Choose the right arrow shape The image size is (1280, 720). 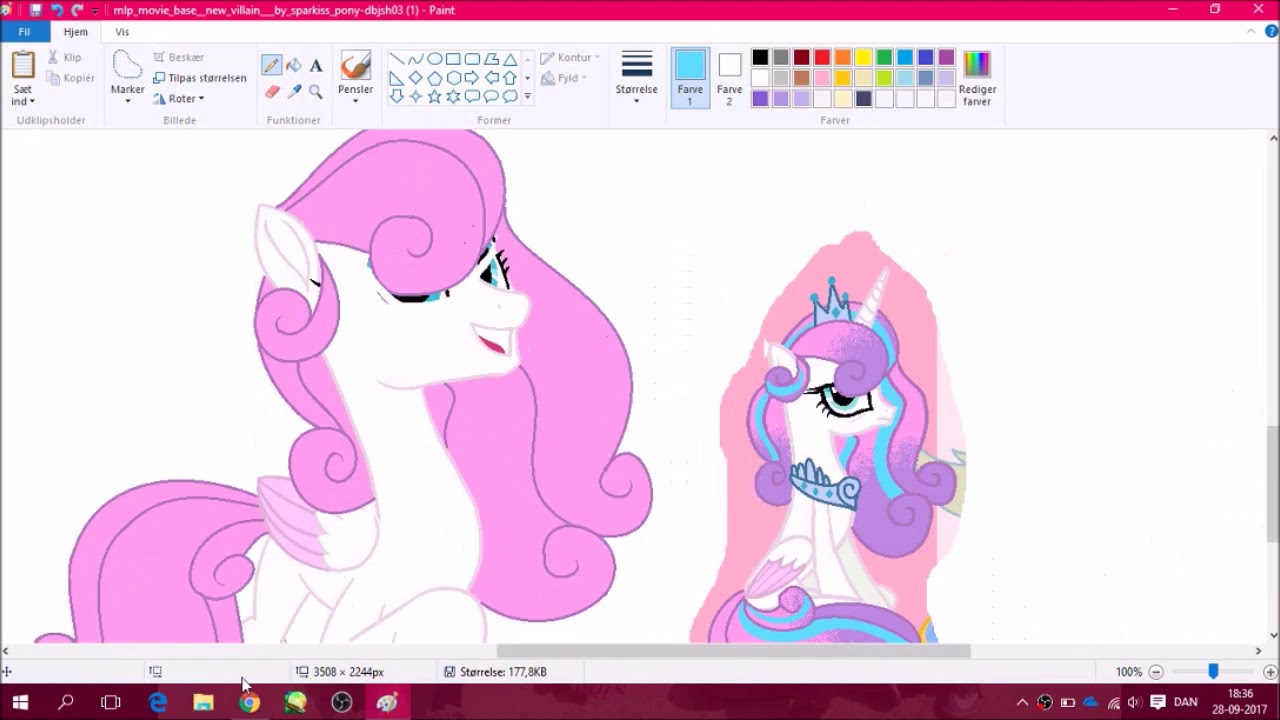pyautogui.click(x=472, y=78)
